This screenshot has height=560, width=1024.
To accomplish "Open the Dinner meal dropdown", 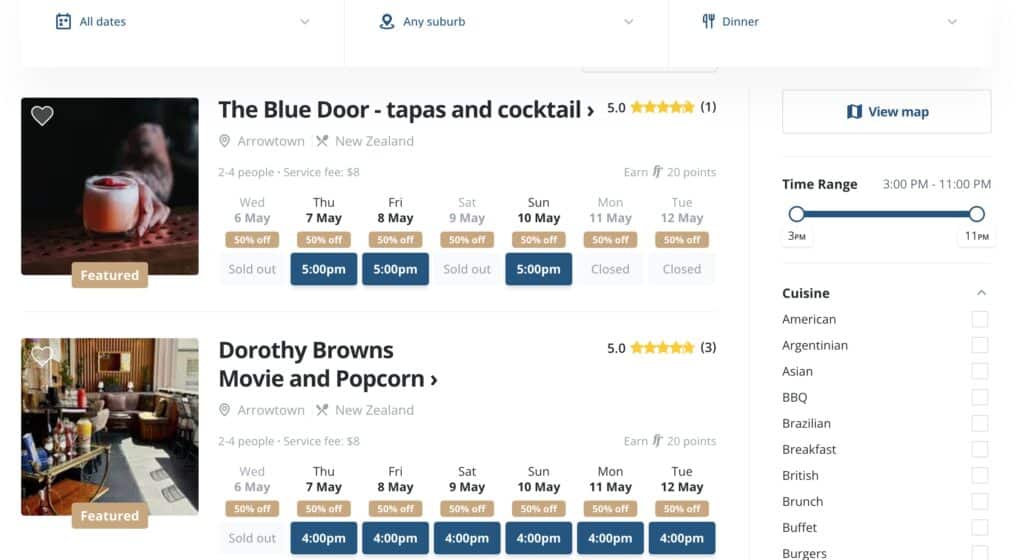I will pyautogui.click(x=830, y=22).
